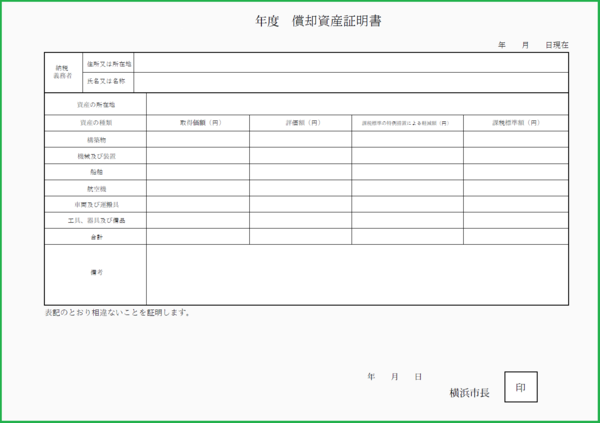Click the 氏名又は名称 label
The image size is (600, 423).
coord(106,81)
